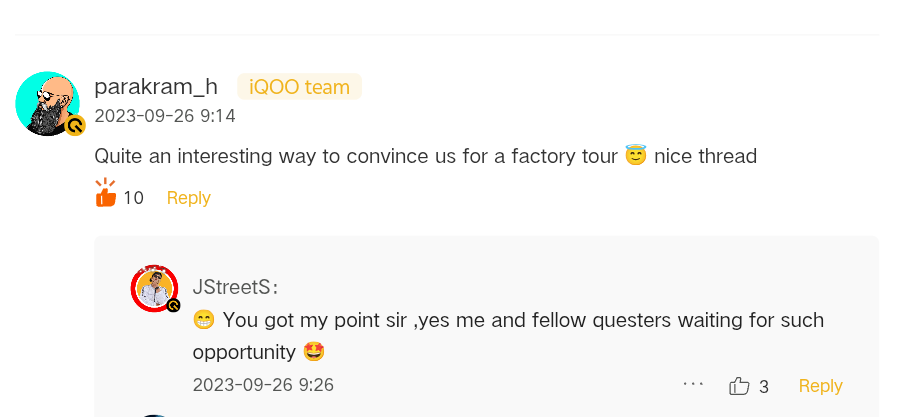Like parakram_h's comment with orange thumbs-up
This screenshot has width=921, height=417.
105,193
